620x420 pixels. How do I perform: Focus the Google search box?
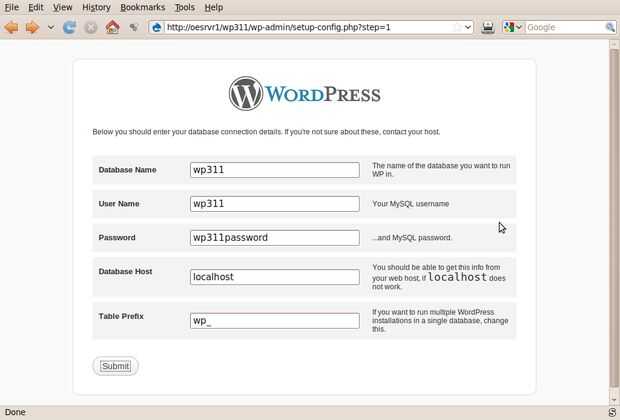565,27
